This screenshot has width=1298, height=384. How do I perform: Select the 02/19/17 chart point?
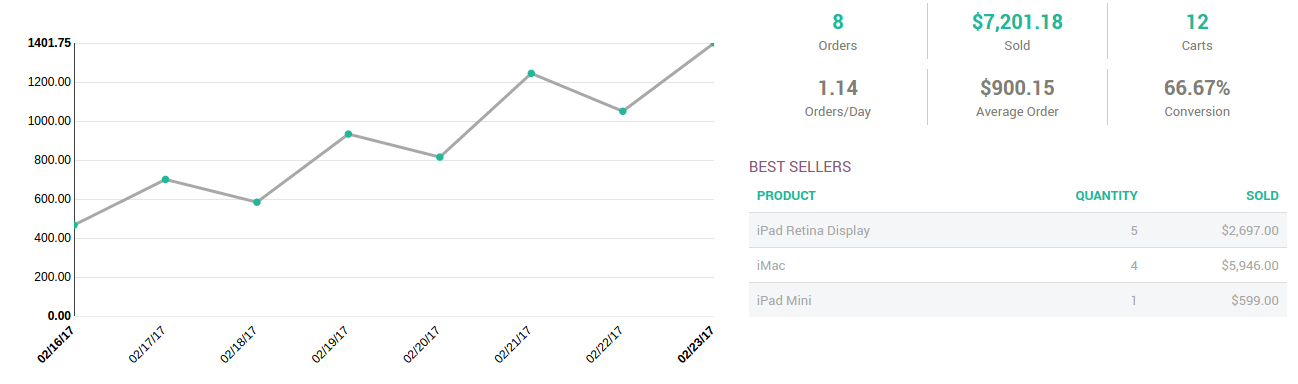[x=348, y=134]
